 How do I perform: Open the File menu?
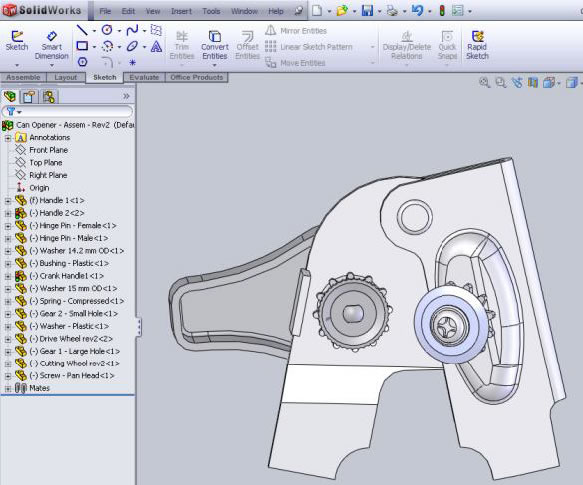point(105,11)
